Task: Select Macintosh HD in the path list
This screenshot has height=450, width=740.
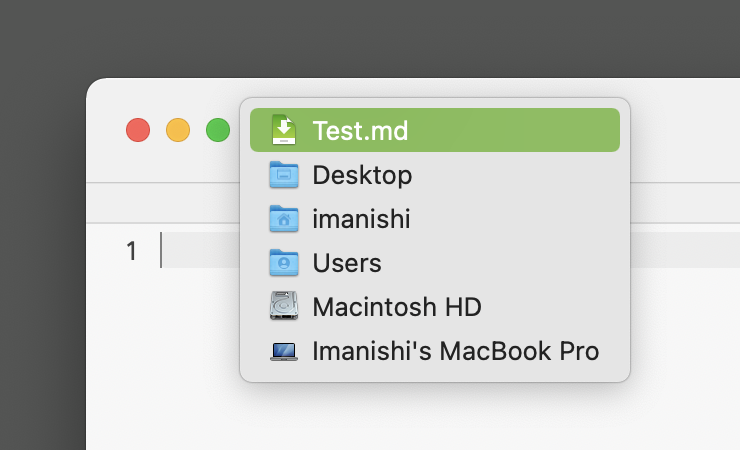Action: 435,307
